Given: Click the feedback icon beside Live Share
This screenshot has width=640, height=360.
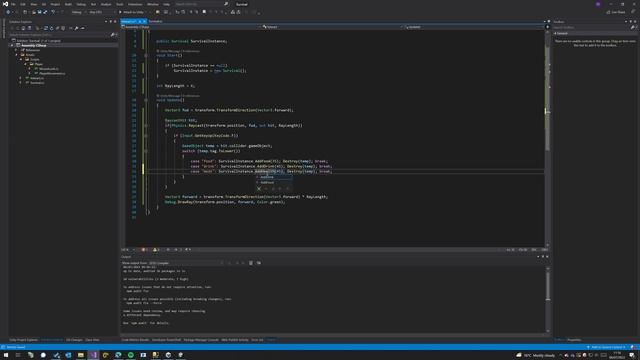Looking at the screenshot, I should (633, 12).
